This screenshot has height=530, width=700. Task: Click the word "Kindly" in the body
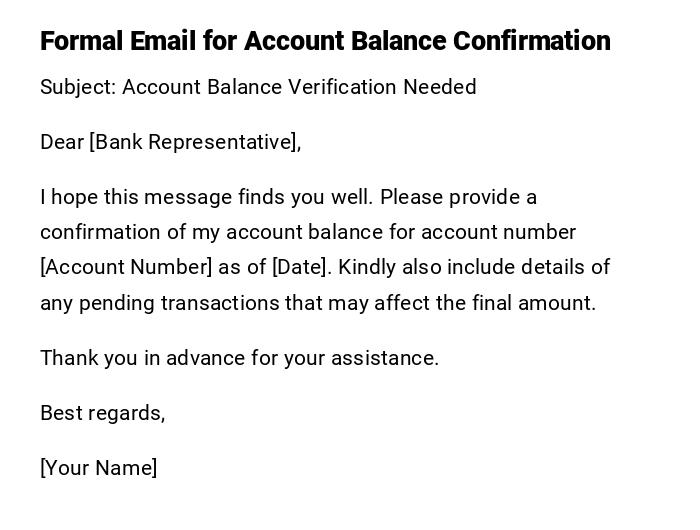[x=369, y=267]
